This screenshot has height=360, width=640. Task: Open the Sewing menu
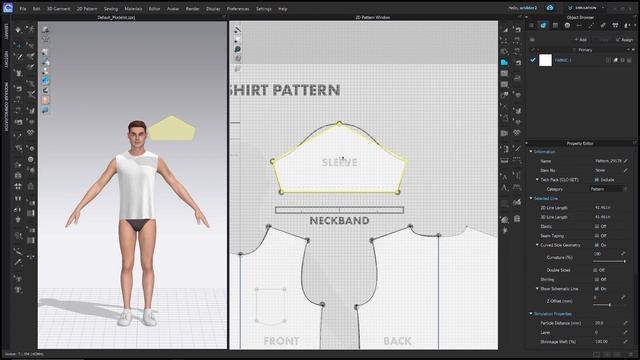(x=111, y=9)
